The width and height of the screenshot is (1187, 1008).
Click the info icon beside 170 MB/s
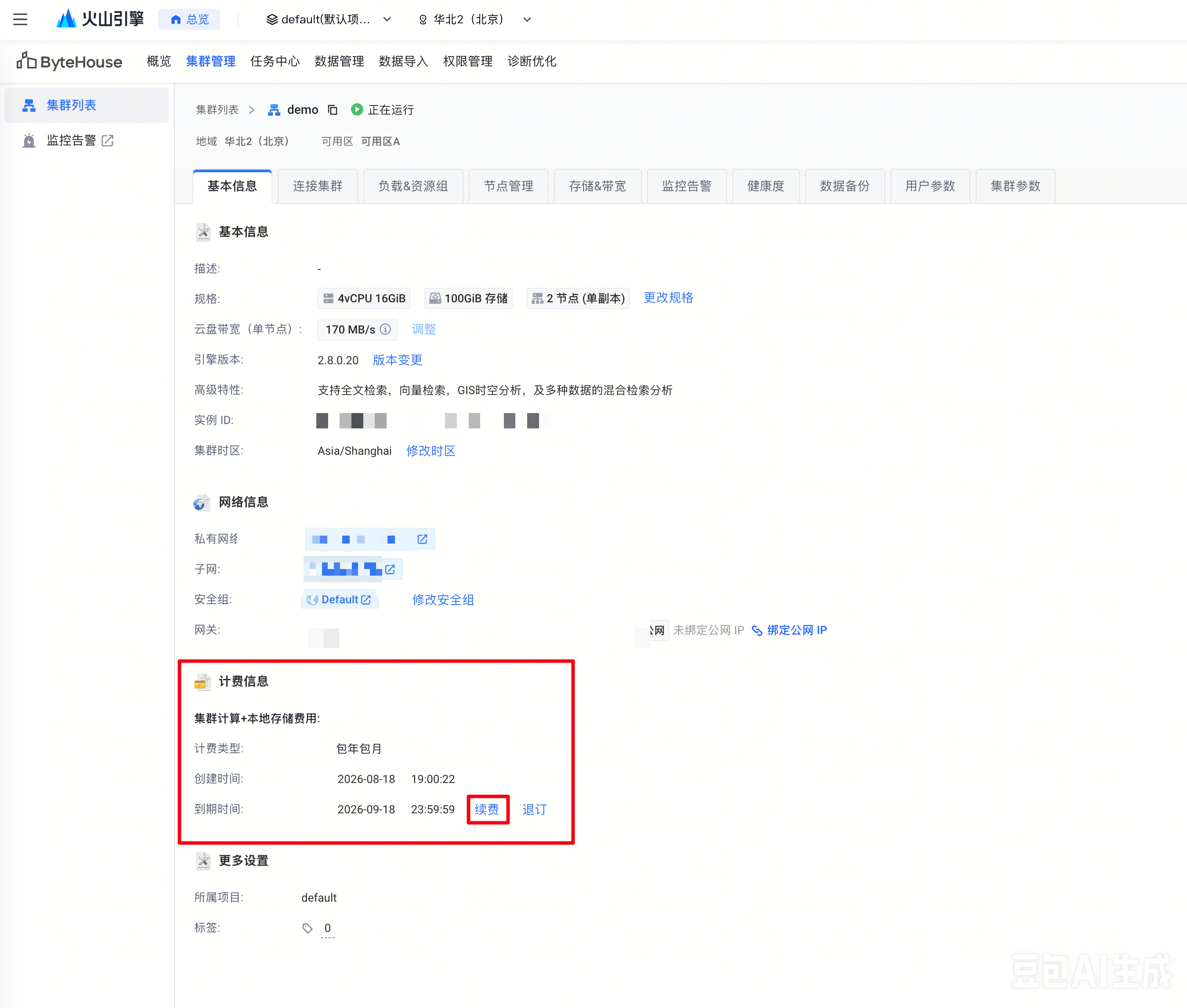386,329
